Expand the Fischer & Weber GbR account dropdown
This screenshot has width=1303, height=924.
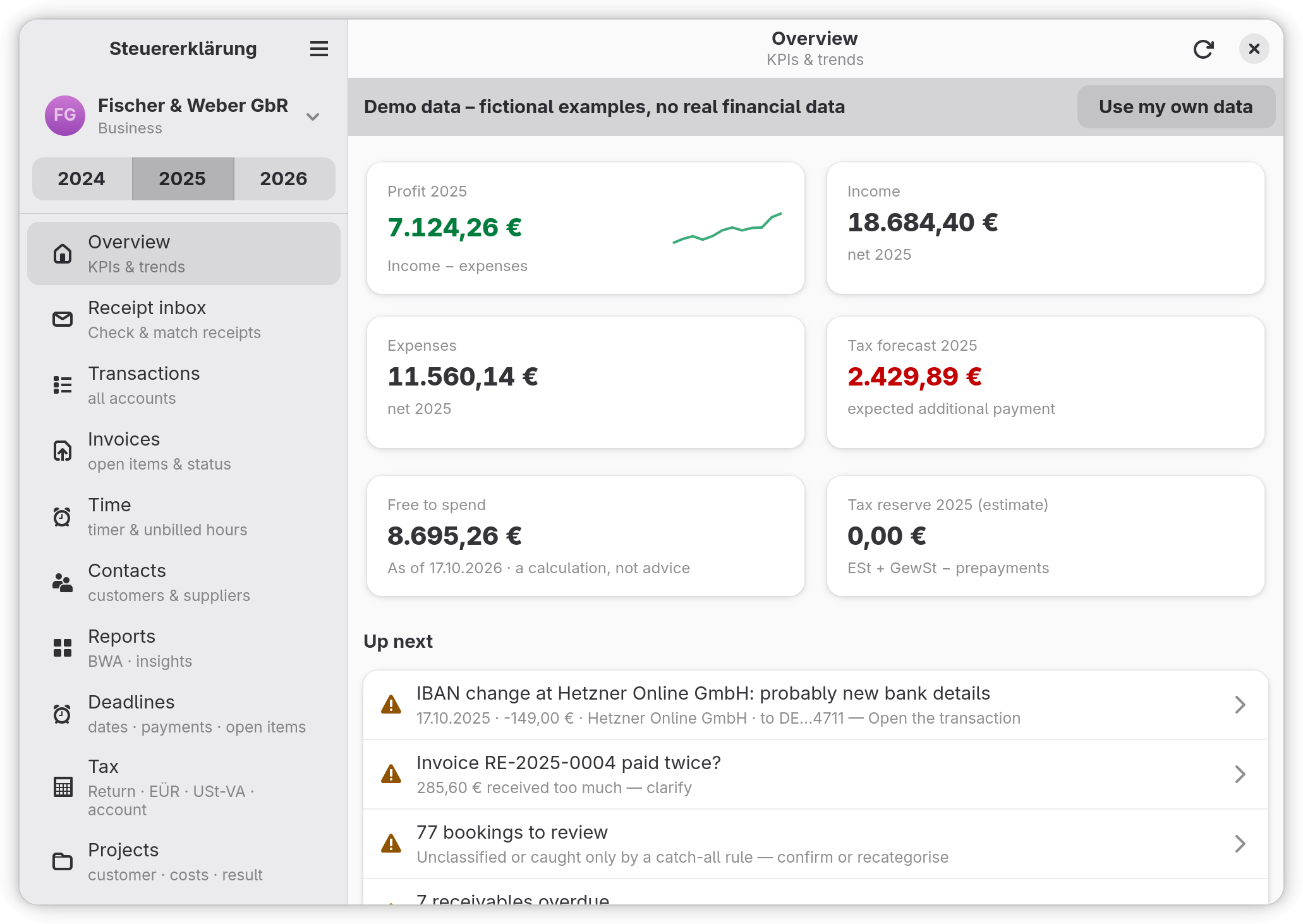(313, 116)
